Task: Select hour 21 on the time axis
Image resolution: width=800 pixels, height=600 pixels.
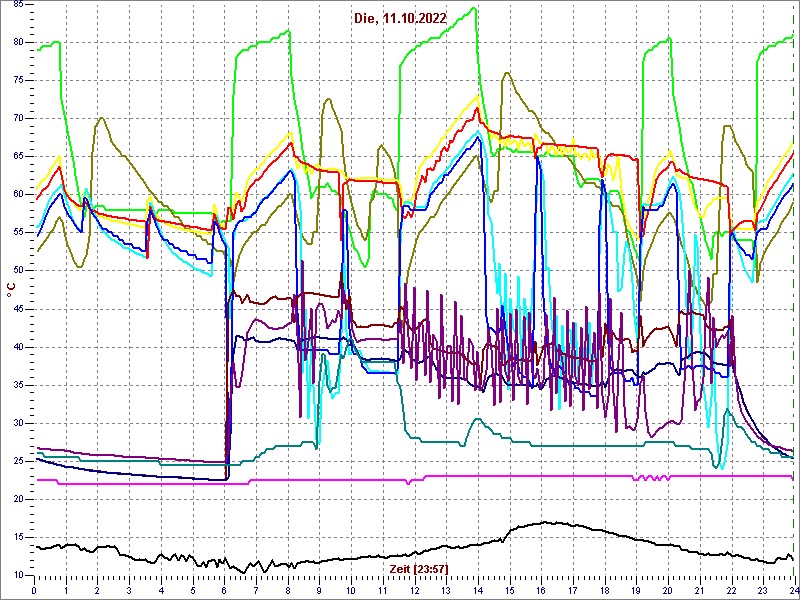Action: pyautogui.click(x=698, y=590)
